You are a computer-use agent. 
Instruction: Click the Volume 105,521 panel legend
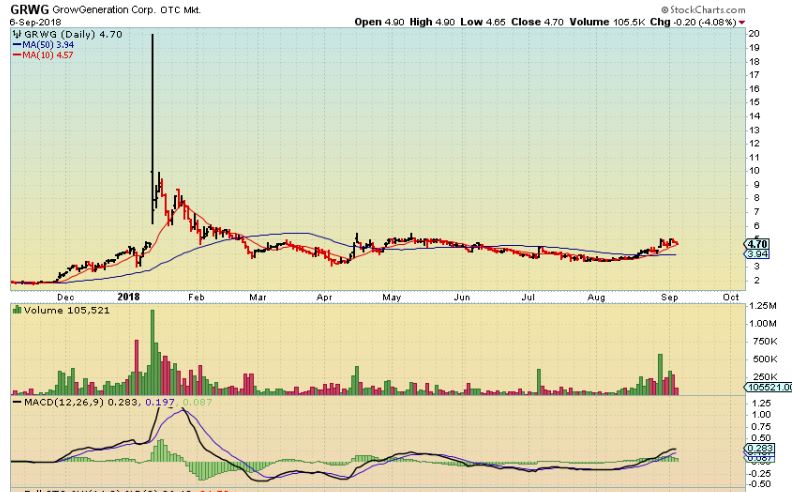tap(67, 310)
